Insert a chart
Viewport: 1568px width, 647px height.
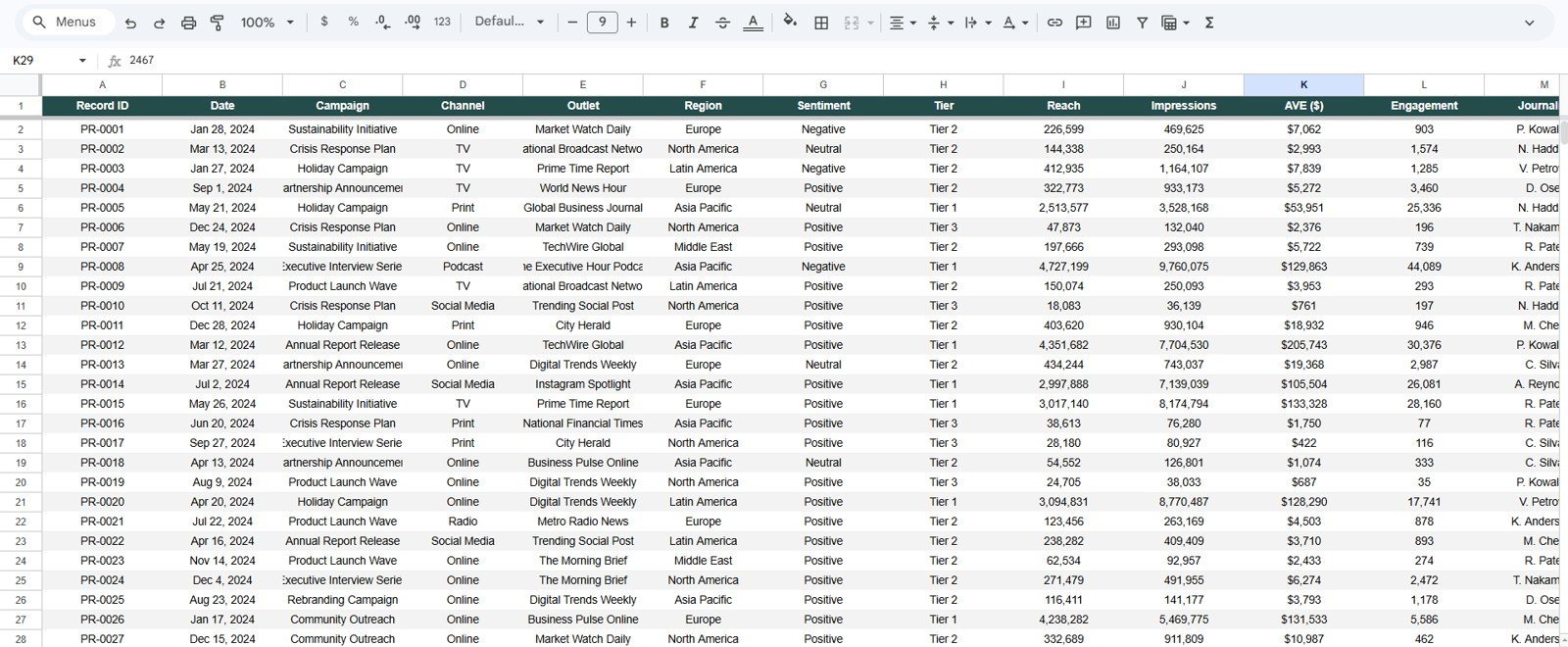(1113, 23)
